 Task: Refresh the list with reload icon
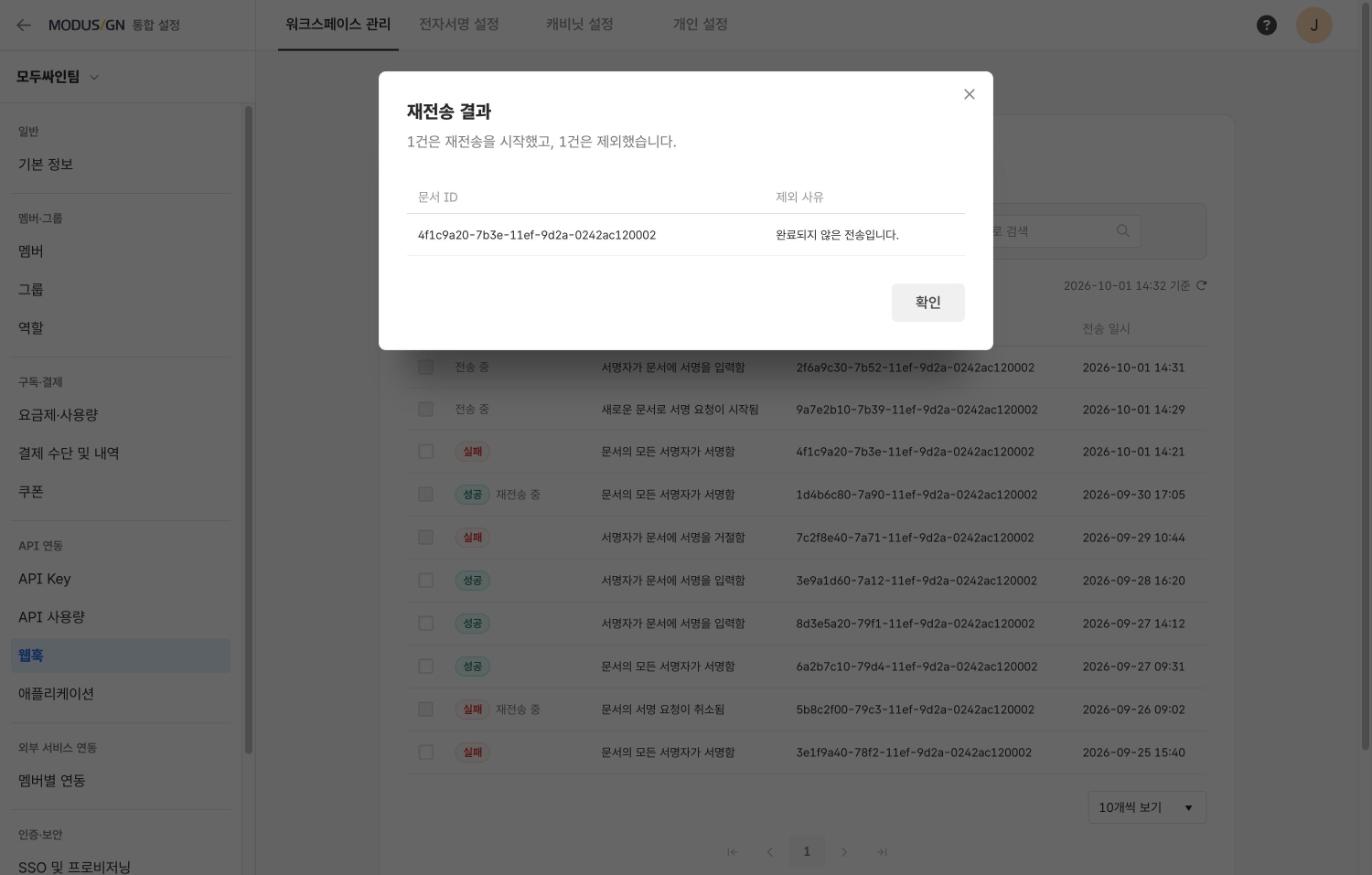click(1201, 286)
